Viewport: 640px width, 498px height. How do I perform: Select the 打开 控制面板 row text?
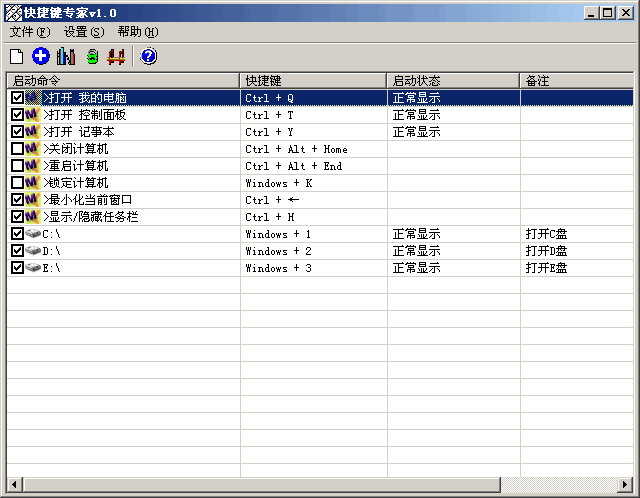pos(85,115)
